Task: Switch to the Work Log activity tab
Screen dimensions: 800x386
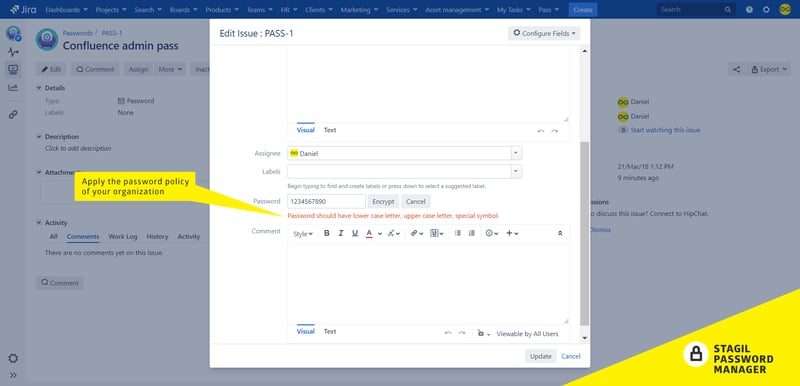Action: (x=122, y=237)
